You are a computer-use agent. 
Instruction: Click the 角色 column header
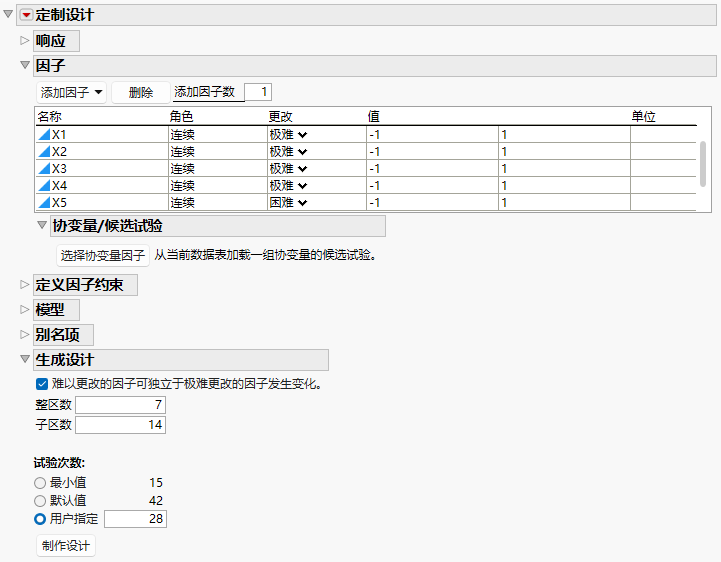[181, 116]
